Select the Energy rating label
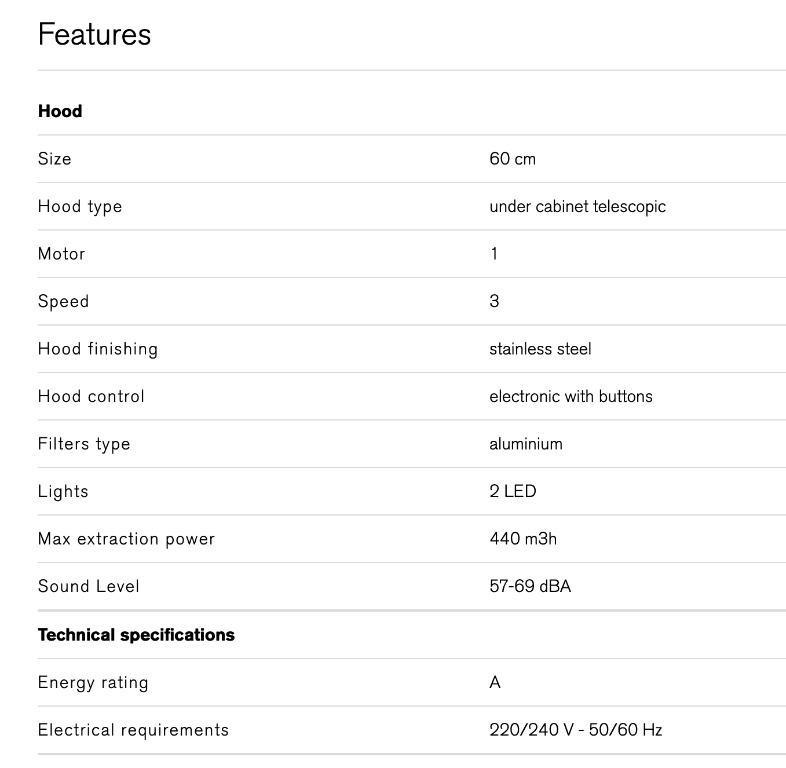Screen dimensions: 786x768 tap(92, 683)
